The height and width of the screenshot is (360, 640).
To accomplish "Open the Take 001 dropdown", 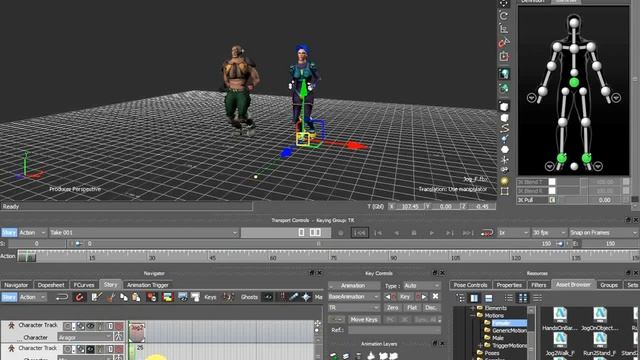I will pyautogui.click(x=144, y=233).
